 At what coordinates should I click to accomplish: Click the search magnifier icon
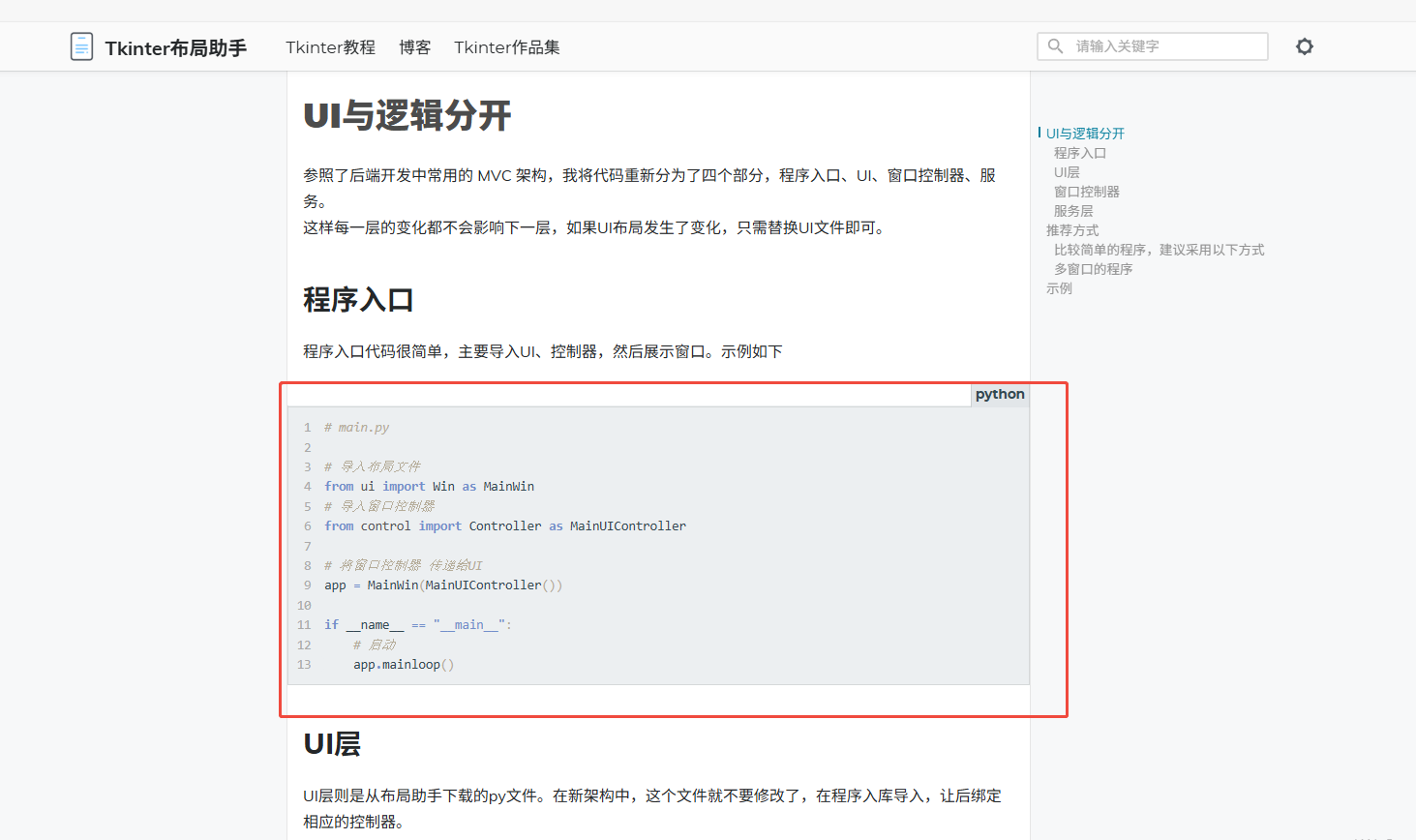click(1056, 46)
